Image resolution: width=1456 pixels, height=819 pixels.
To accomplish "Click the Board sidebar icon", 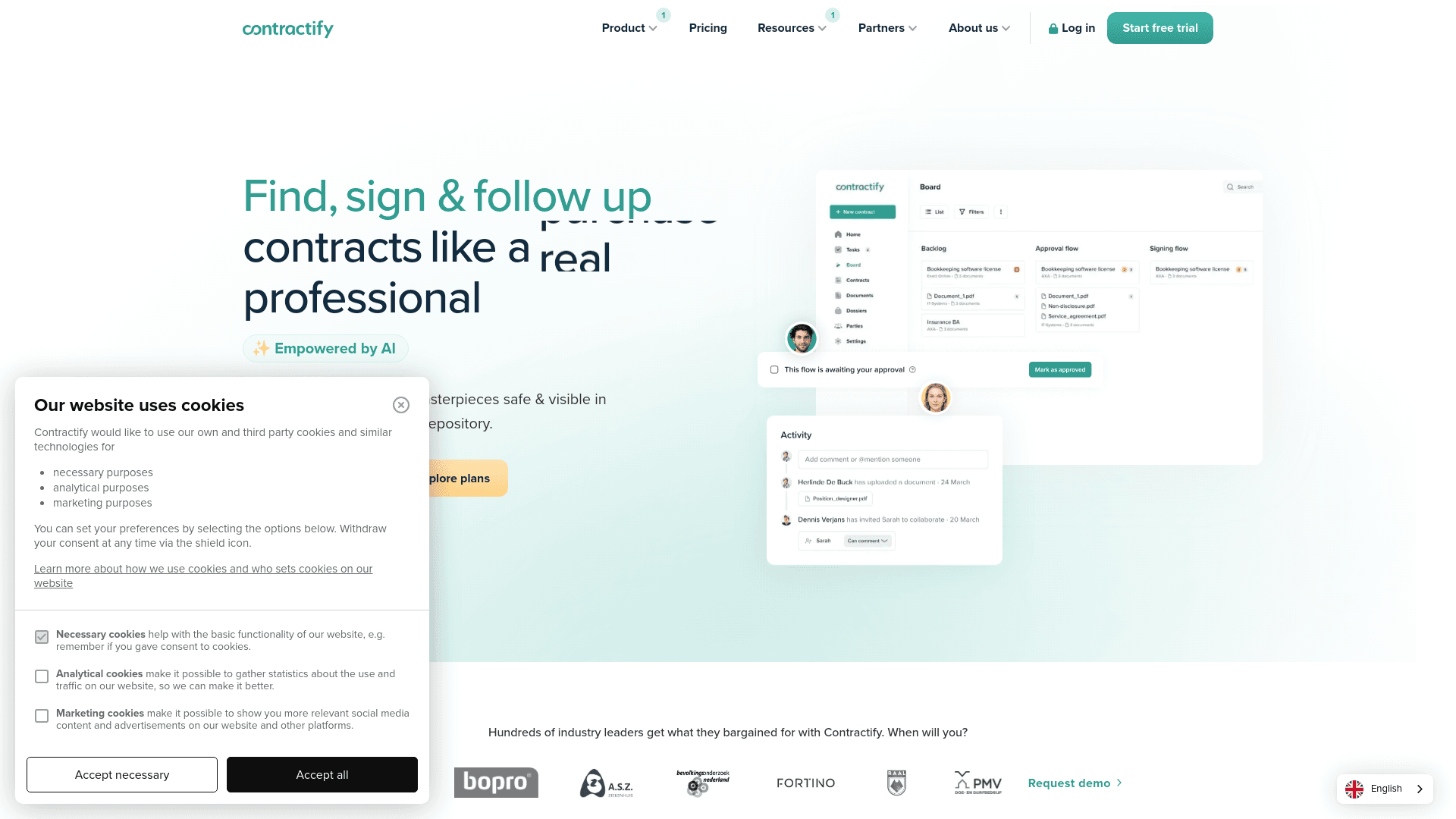I will click(838, 265).
